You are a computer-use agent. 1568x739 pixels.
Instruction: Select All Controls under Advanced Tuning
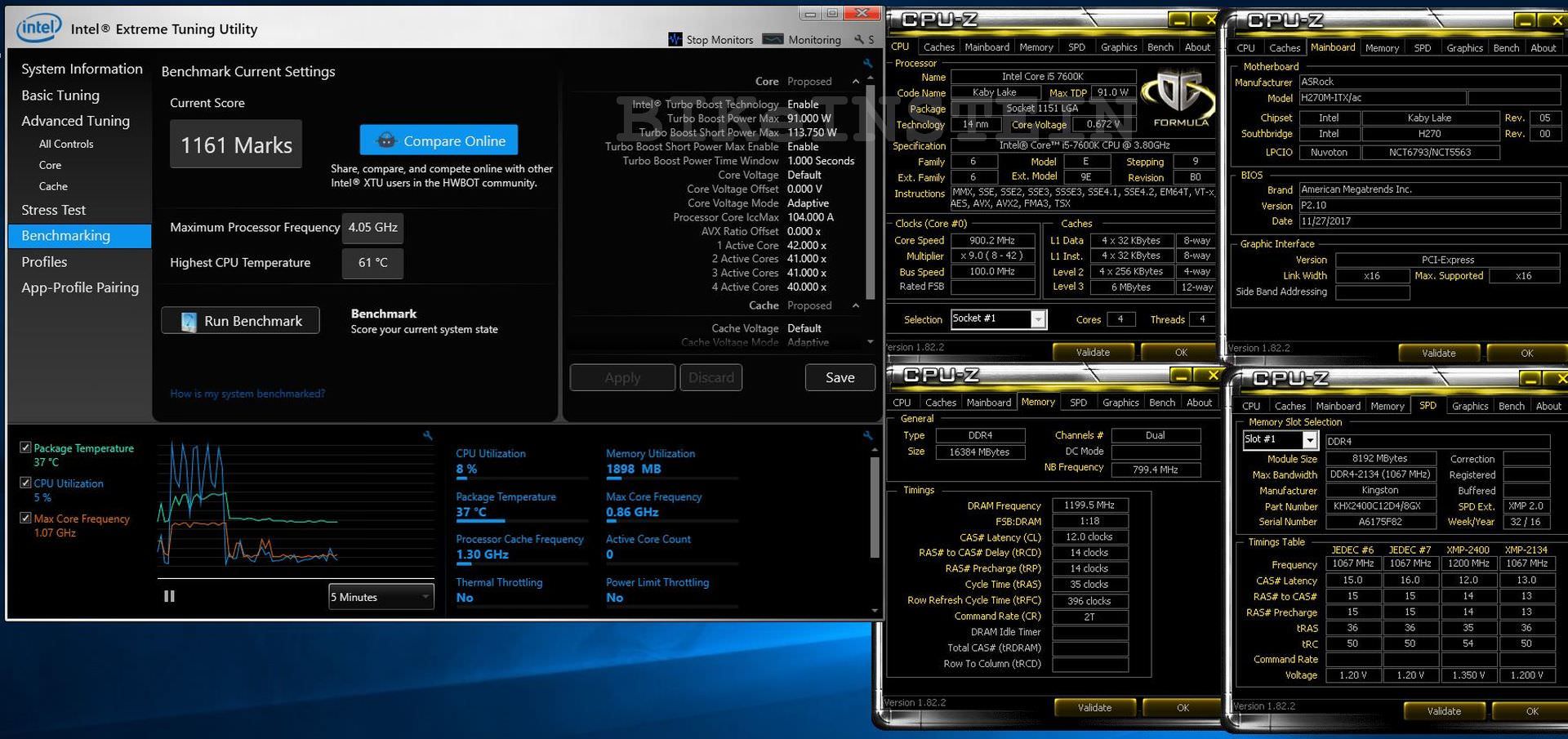click(x=66, y=144)
